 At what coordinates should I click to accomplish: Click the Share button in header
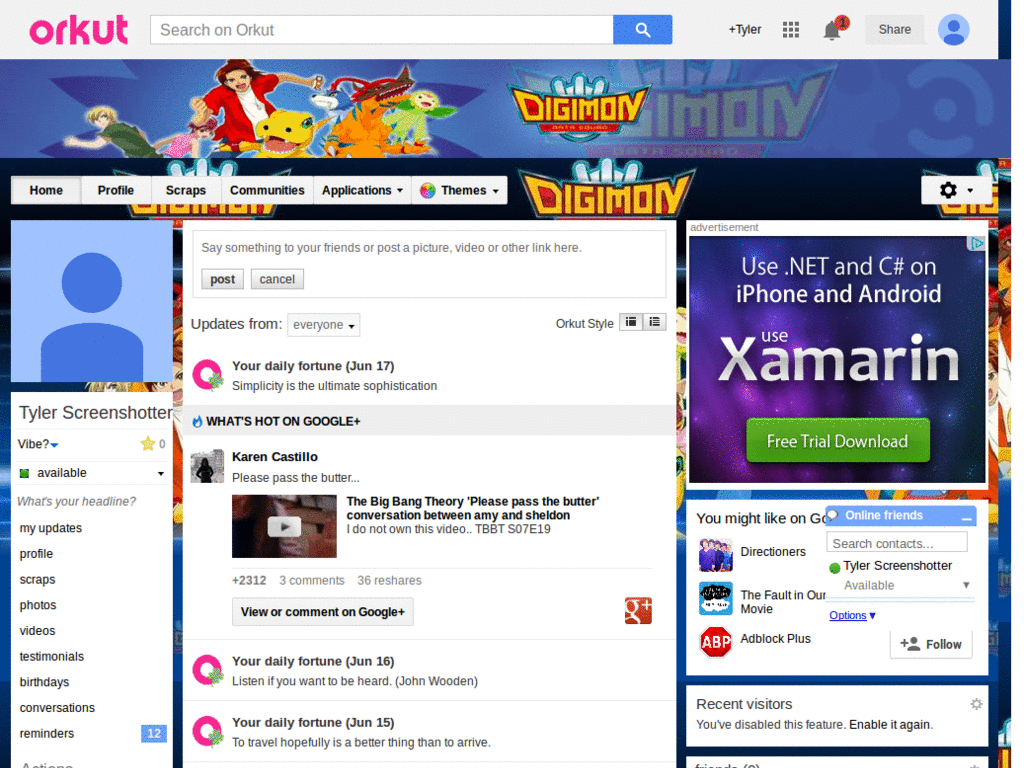click(x=895, y=29)
